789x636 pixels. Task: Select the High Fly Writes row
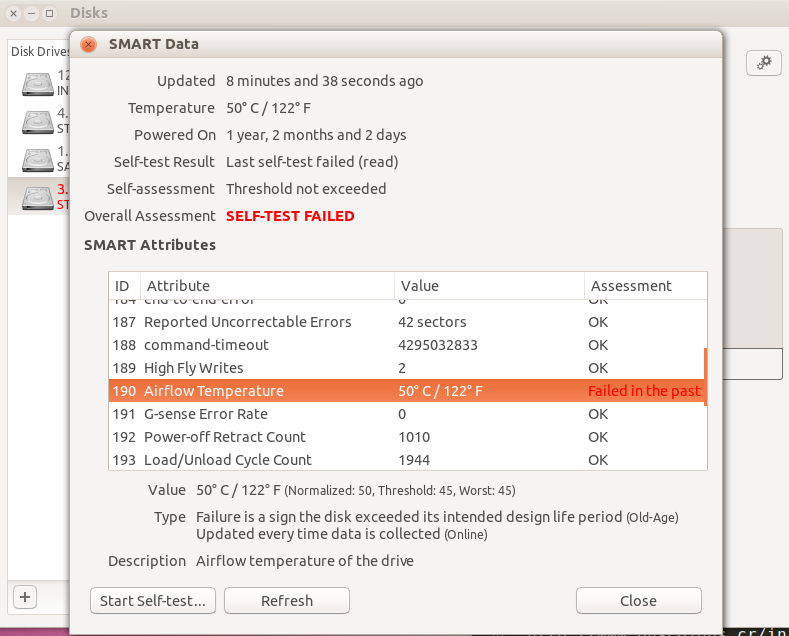coord(406,368)
